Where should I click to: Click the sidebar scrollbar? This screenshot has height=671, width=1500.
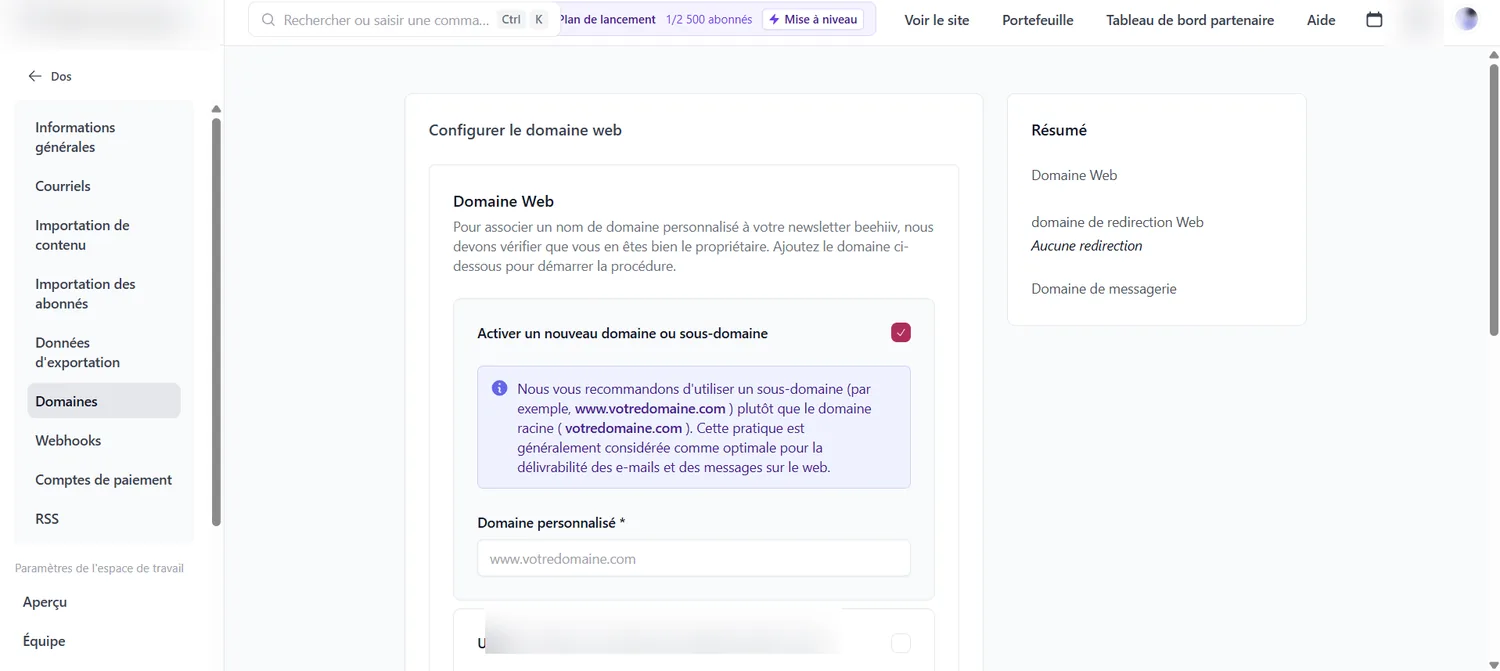click(216, 320)
